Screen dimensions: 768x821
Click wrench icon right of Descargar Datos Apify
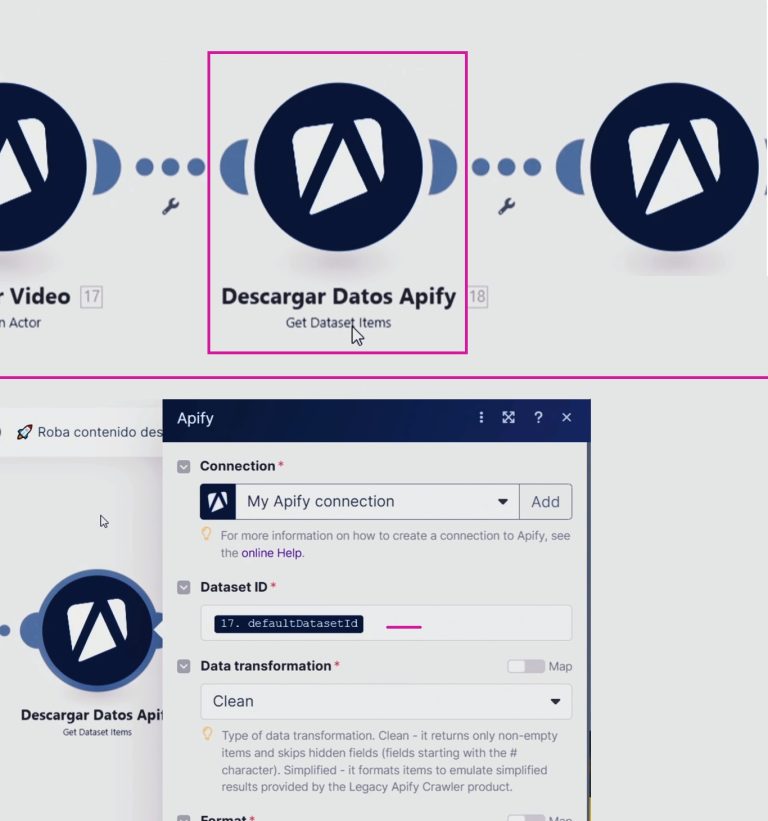507,207
